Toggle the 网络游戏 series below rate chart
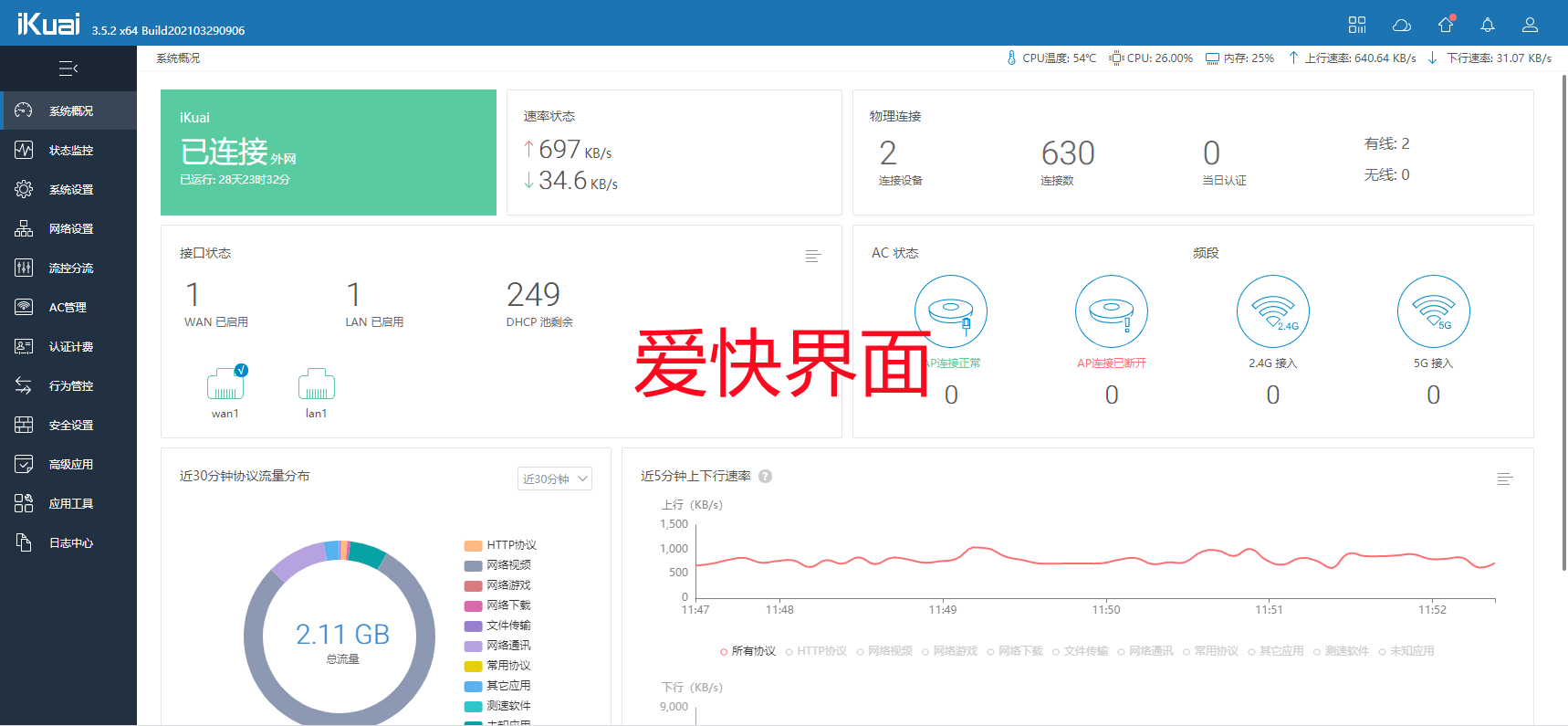This screenshot has height=726, width=1568. click(x=949, y=651)
